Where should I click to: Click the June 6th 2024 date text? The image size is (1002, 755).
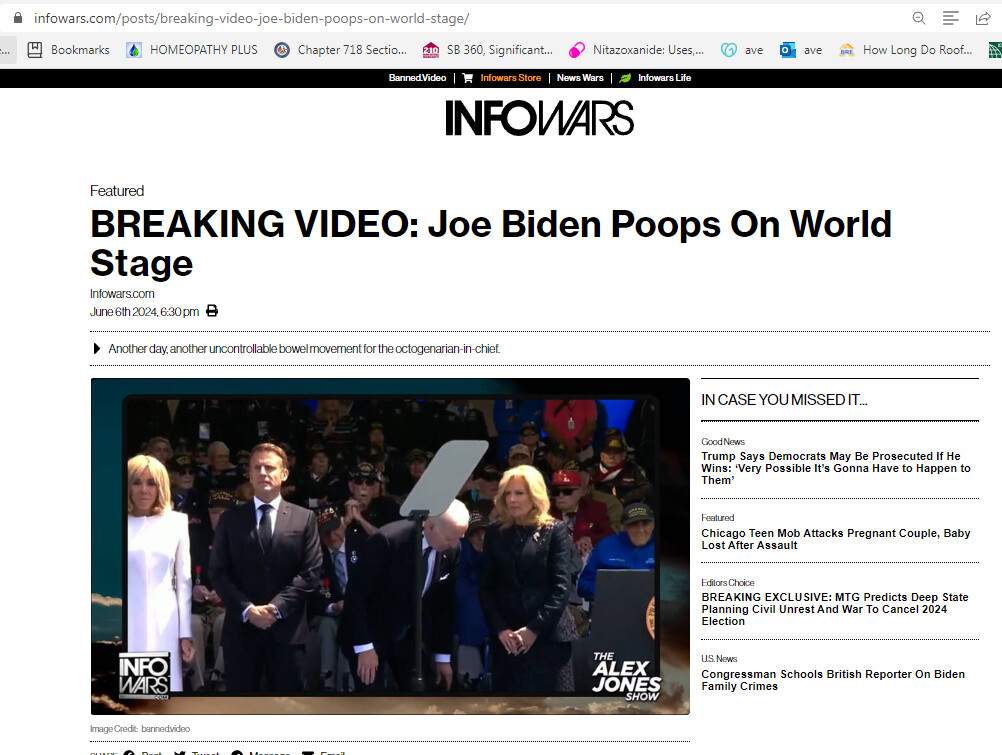click(144, 312)
